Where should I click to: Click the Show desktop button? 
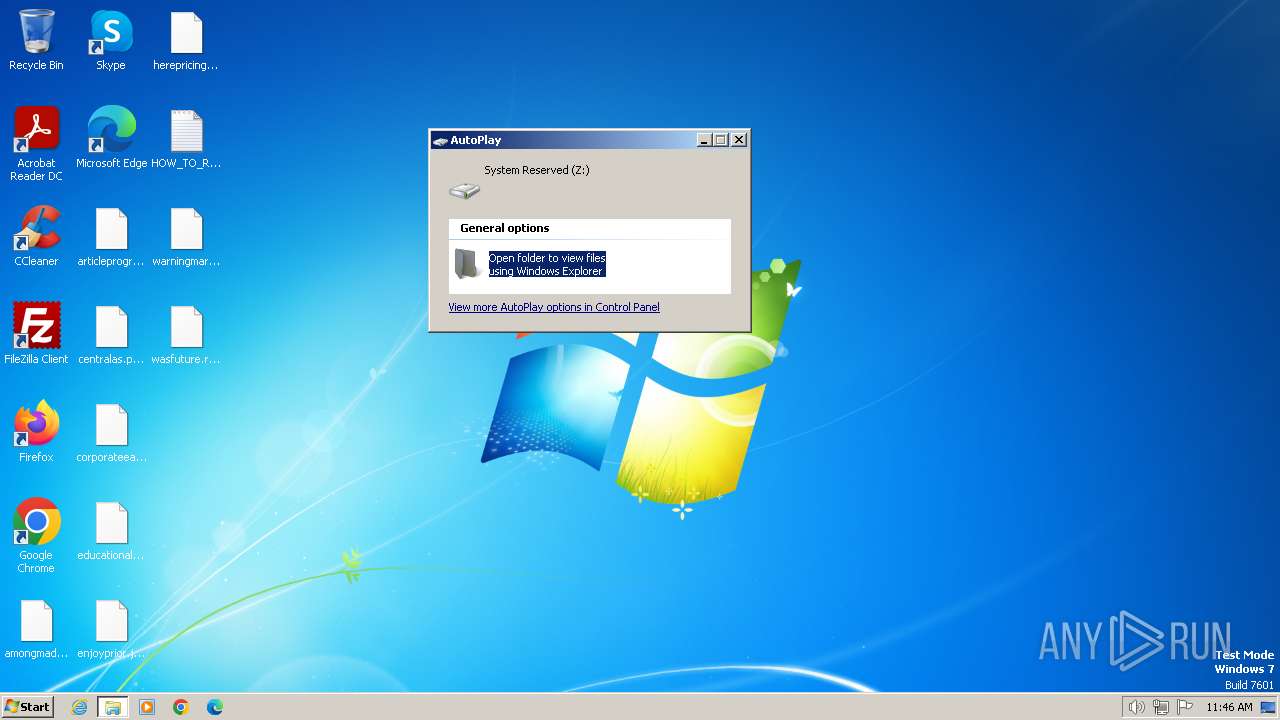point(1269,707)
